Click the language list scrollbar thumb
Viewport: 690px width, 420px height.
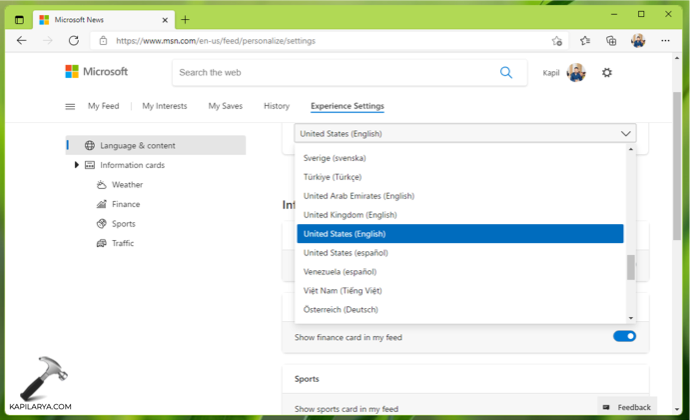pos(630,267)
